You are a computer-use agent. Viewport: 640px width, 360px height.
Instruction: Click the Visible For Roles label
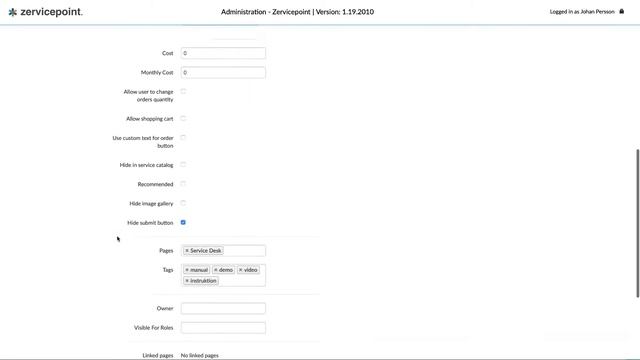click(153, 328)
